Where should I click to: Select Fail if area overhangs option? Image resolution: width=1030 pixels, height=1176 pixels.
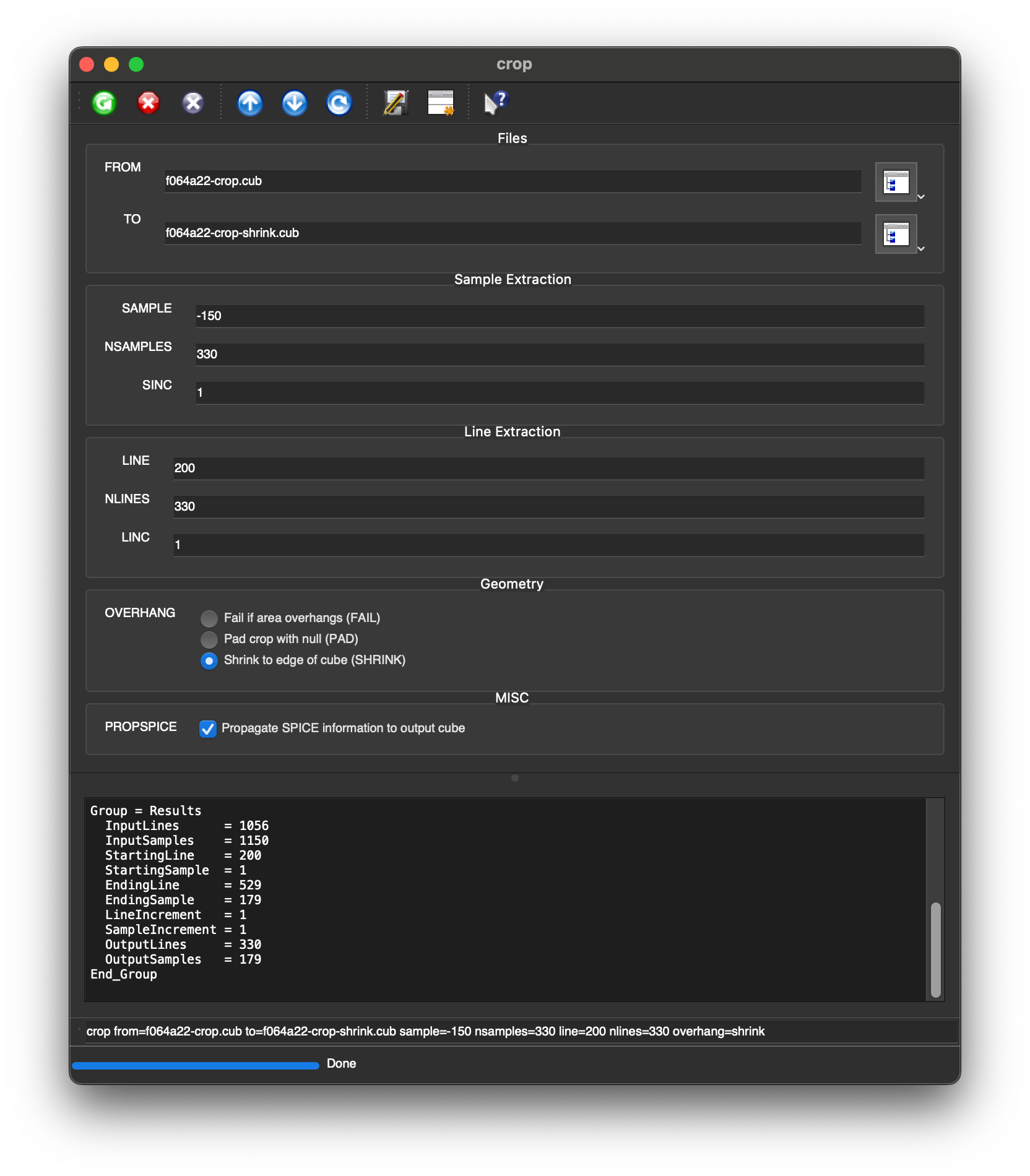point(209,618)
